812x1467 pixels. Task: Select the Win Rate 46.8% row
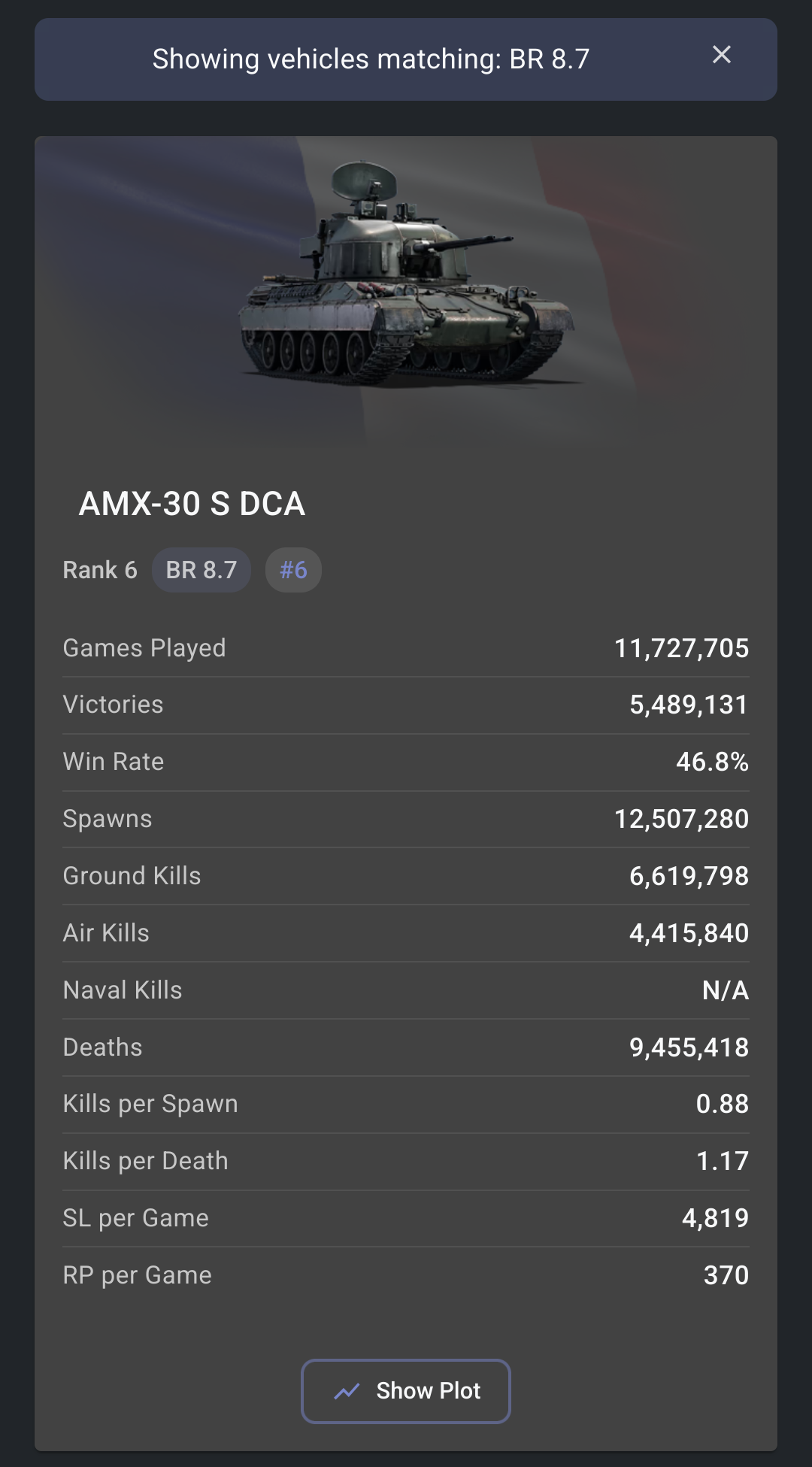coord(406,762)
